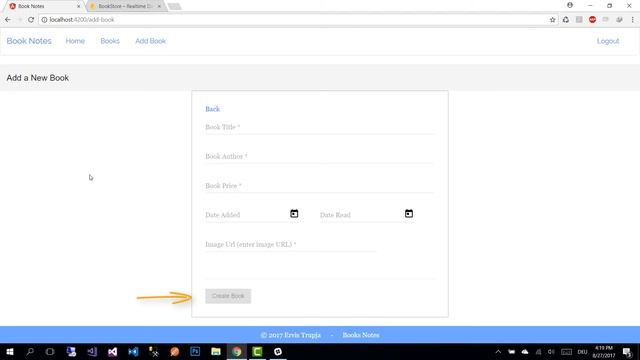Click the taskbar clock showing 4:19 PM
The height and width of the screenshot is (360, 640).
click(604, 352)
